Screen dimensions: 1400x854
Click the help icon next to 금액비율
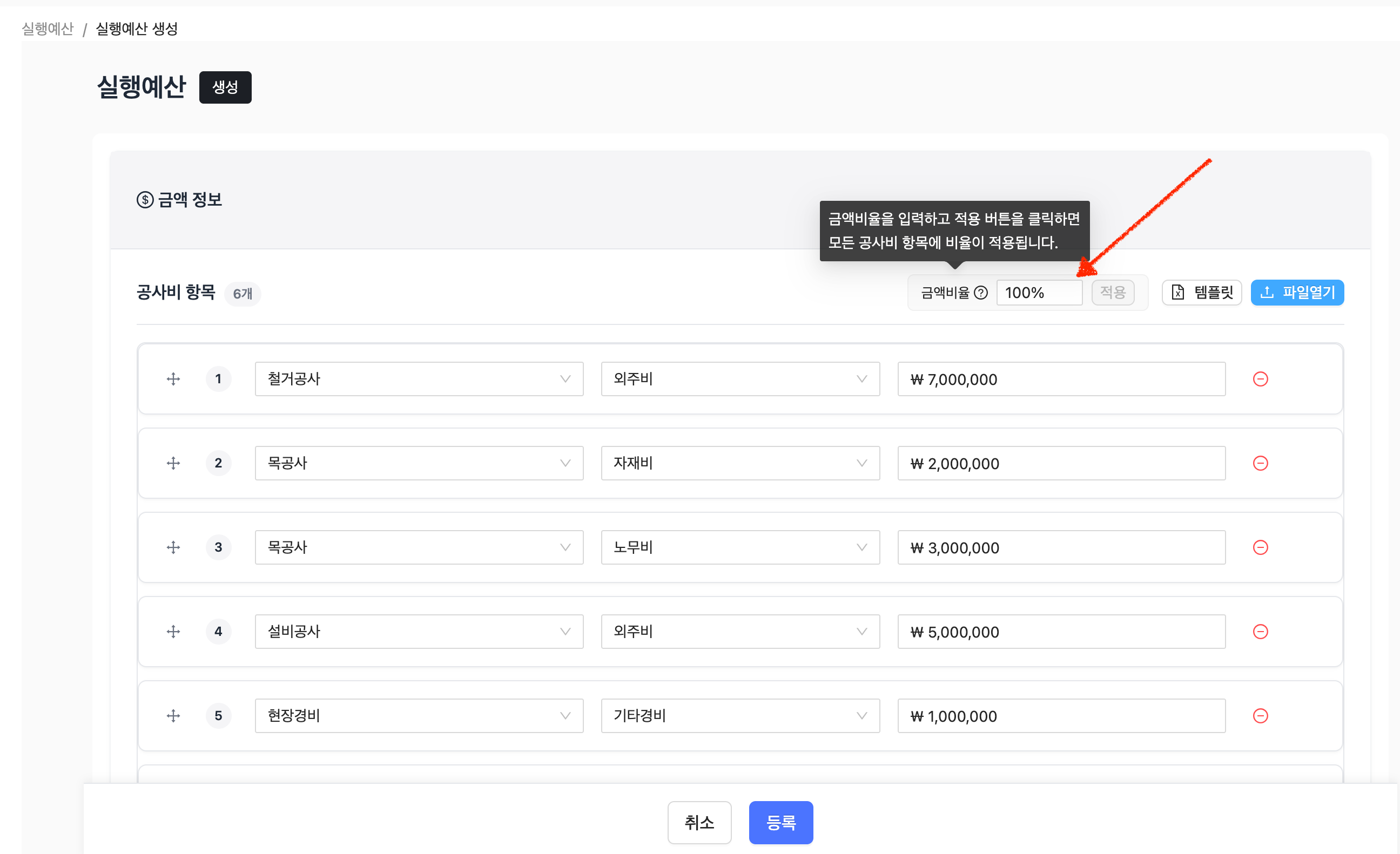tap(981, 293)
